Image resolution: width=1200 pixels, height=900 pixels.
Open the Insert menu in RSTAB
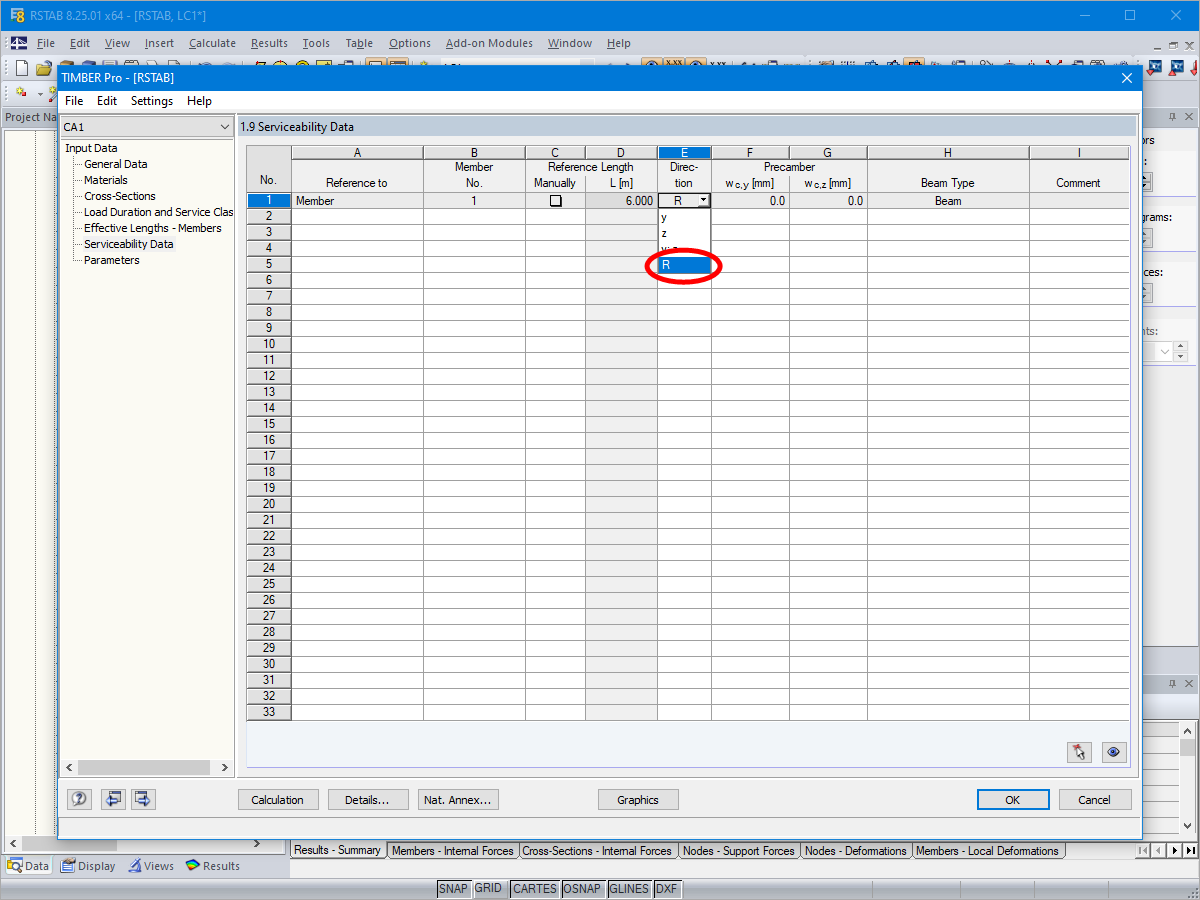[159, 43]
